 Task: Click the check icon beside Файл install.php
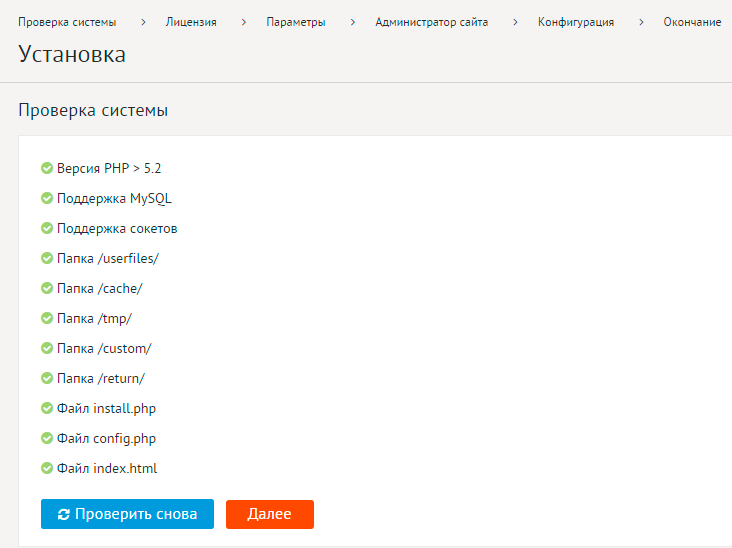47,408
